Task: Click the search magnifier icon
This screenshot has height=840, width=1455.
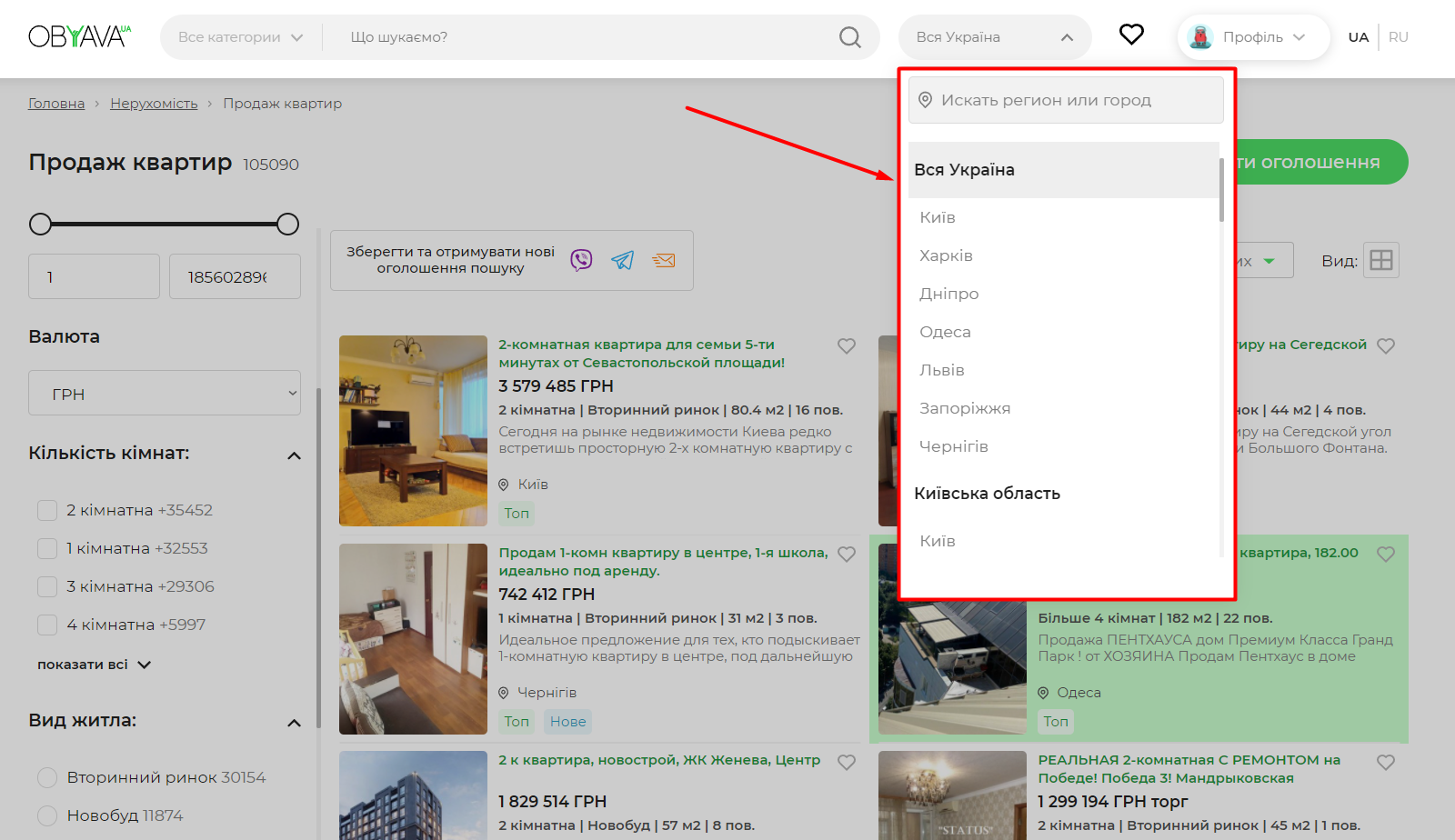Action: 849,37
